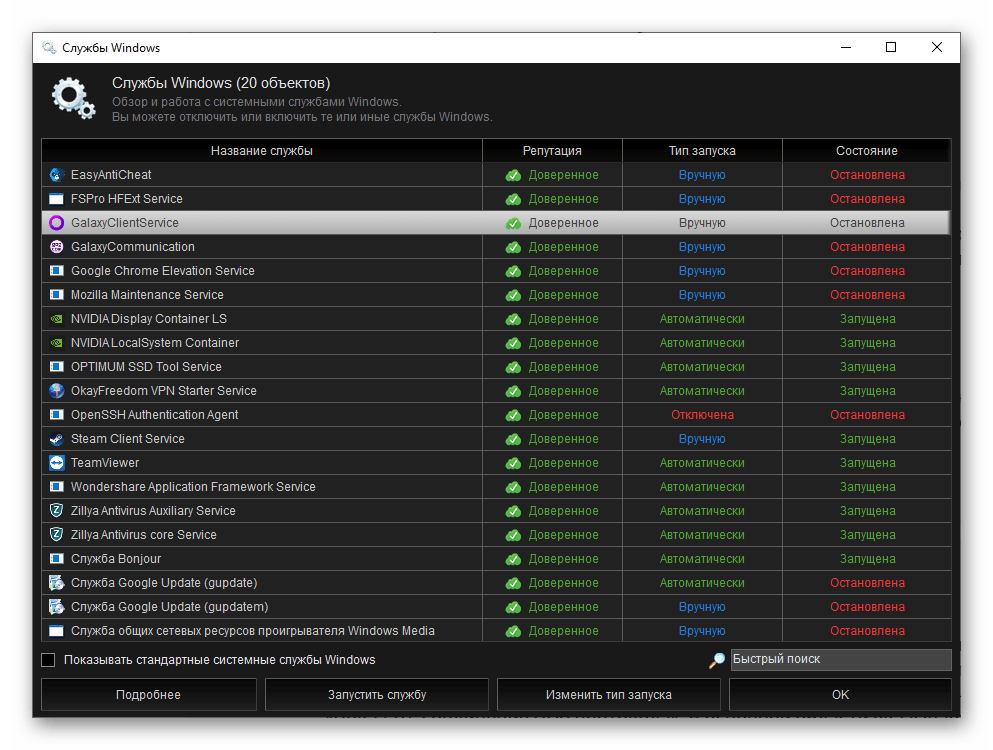
Task: Click the large gears header icon
Action: tap(73, 98)
